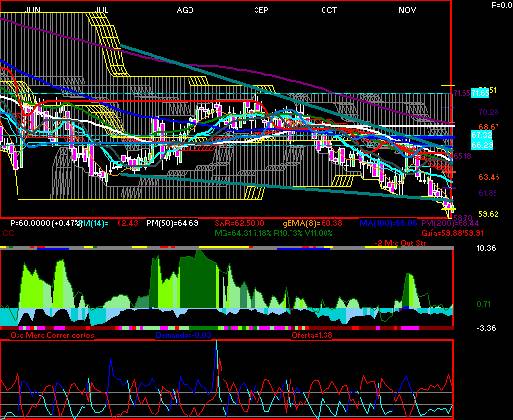Click the Osc Merc Correr cortos label

pos(53,335)
